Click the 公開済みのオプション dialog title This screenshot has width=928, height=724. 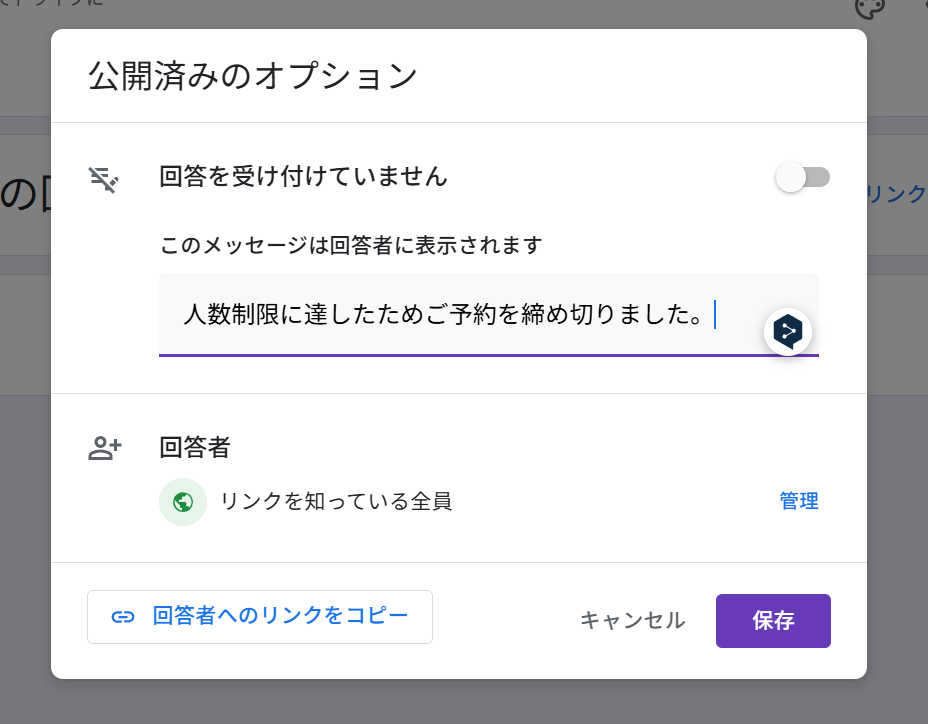coord(253,76)
